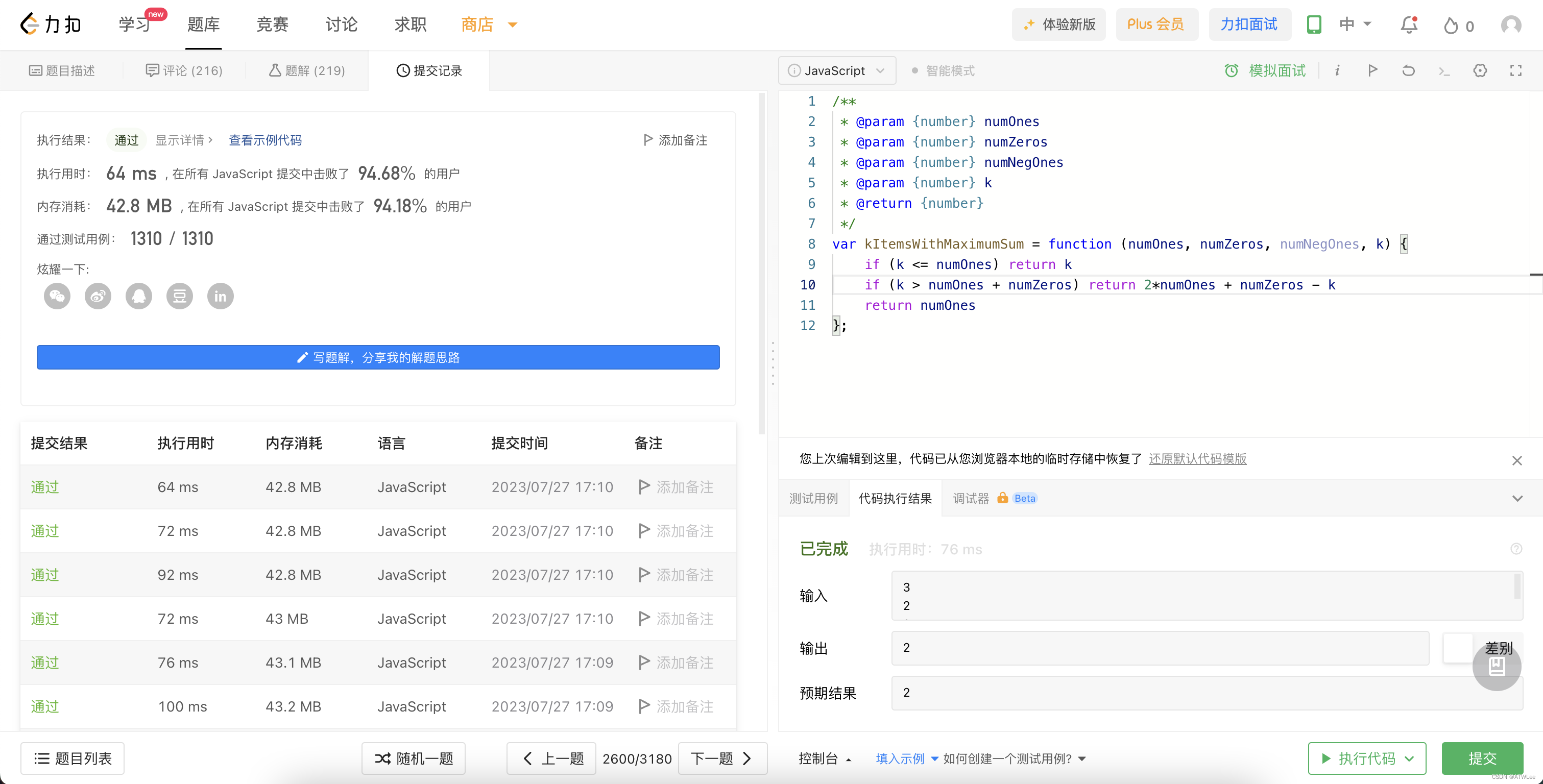This screenshot has width=1543, height=784.
Task: Click the Plus 会员 button
Action: pos(1156,24)
